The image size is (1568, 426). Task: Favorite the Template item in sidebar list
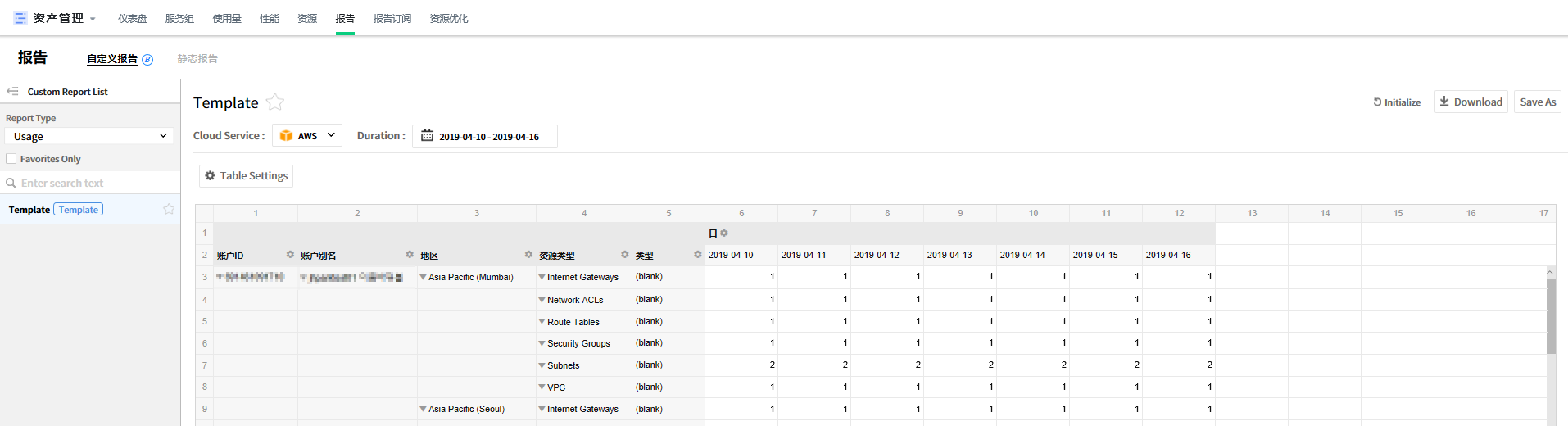[169, 209]
